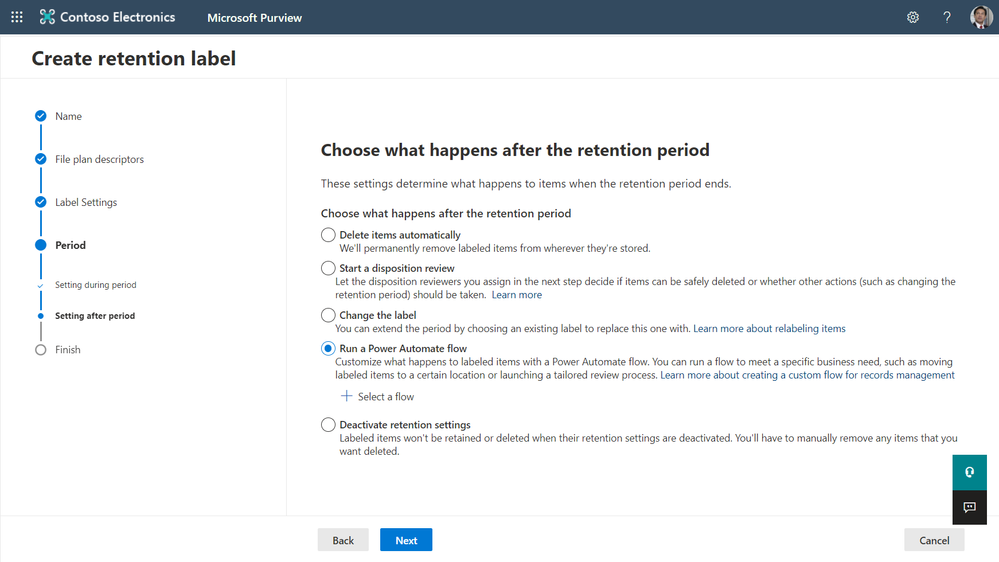This screenshot has height=562, width=999.
Task: Open Learn more about relabeling items link
Action: click(x=769, y=328)
